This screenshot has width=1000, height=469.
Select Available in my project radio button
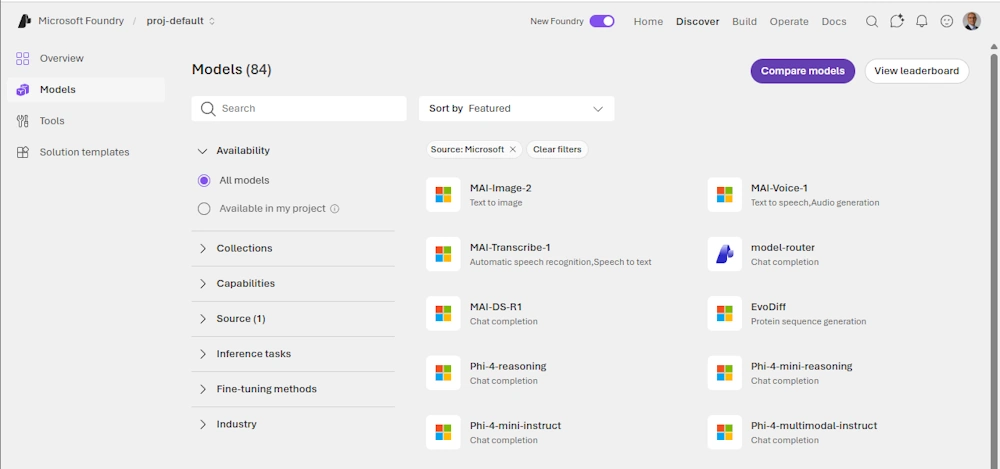(x=204, y=209)
